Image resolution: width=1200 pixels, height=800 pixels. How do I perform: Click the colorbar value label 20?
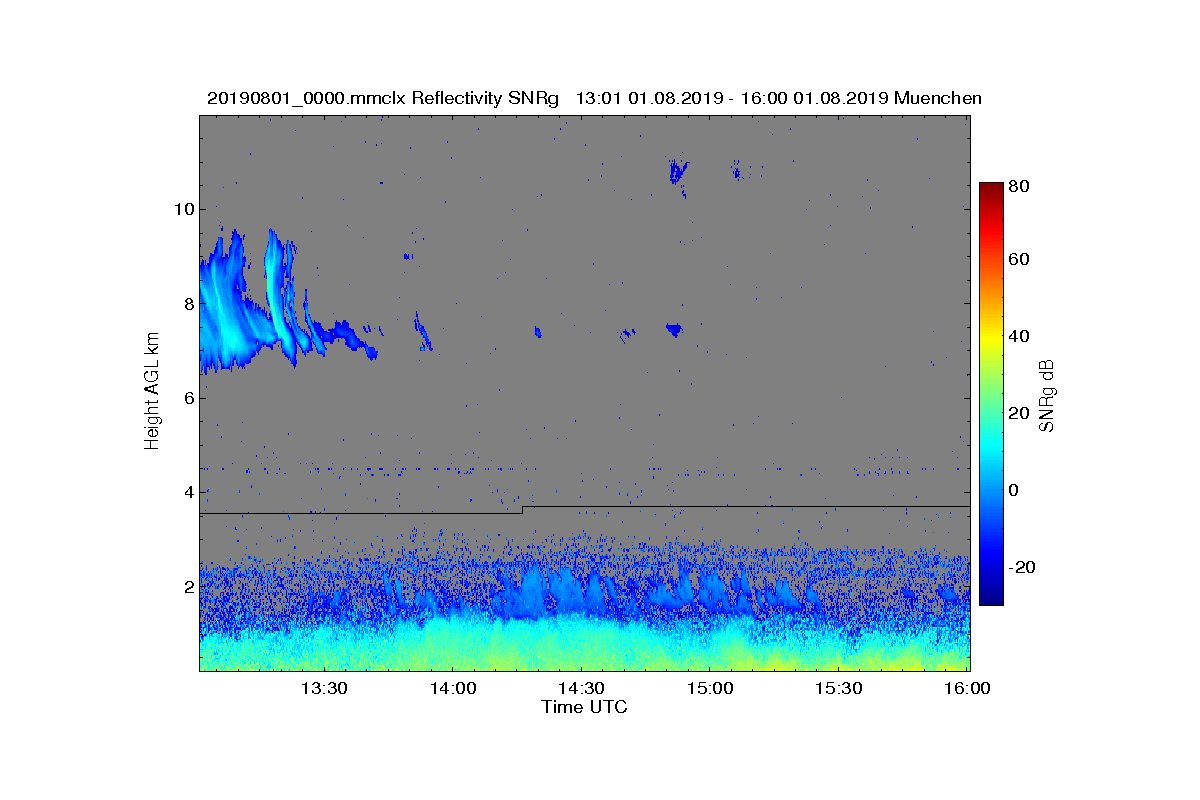(1020, 414)
